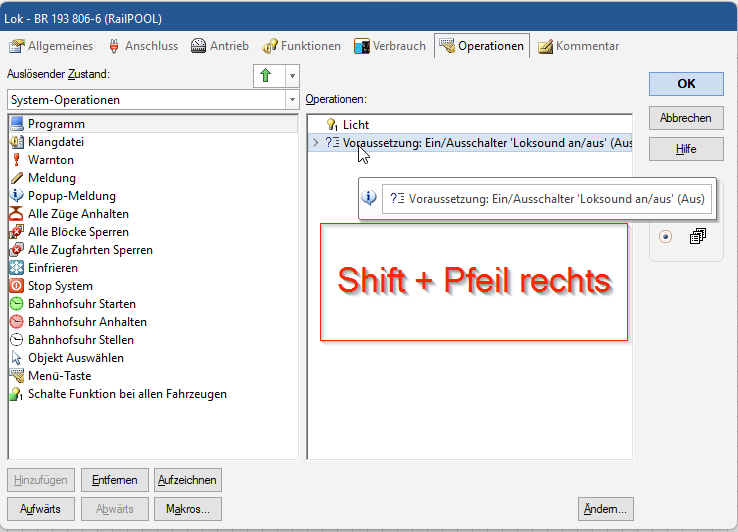
Task: Select the Klangdatei sound file icon
Action: (x=16, y=142)
